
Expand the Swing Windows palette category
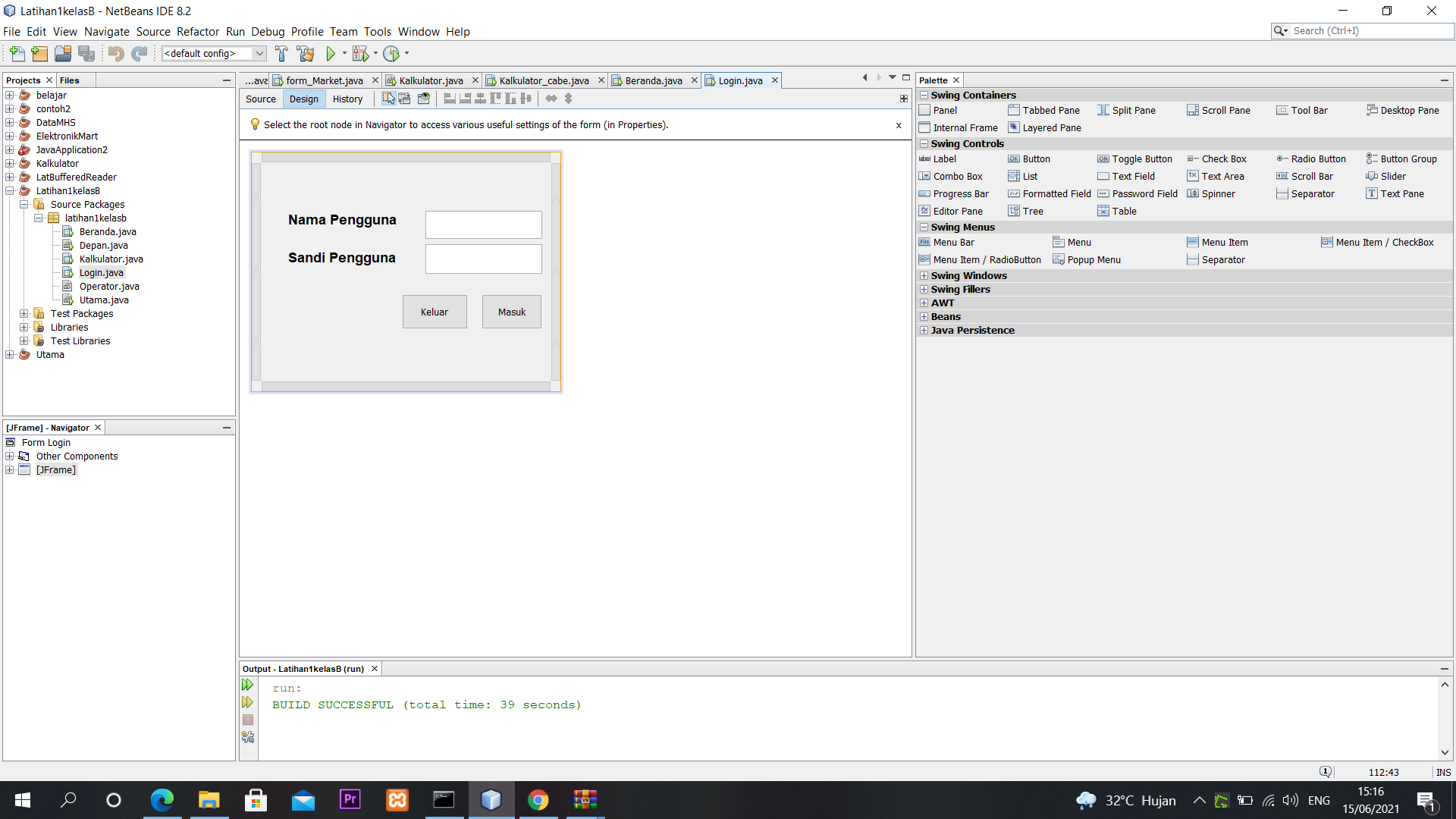pyautogui.click(x=924, y=275)
